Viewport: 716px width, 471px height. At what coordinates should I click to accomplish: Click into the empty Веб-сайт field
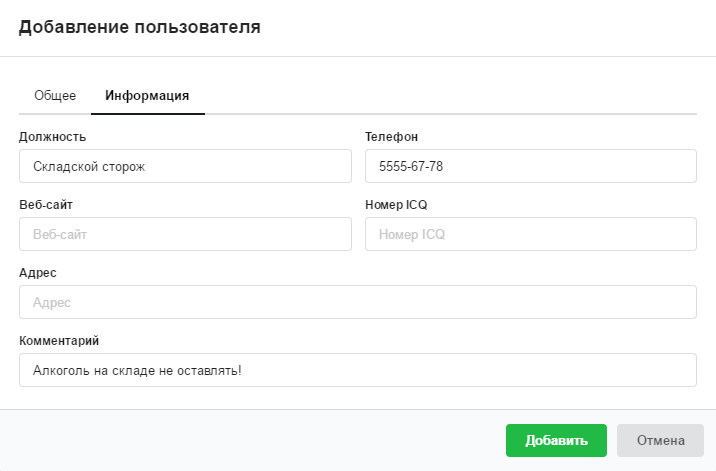click(x=185, y=234)
